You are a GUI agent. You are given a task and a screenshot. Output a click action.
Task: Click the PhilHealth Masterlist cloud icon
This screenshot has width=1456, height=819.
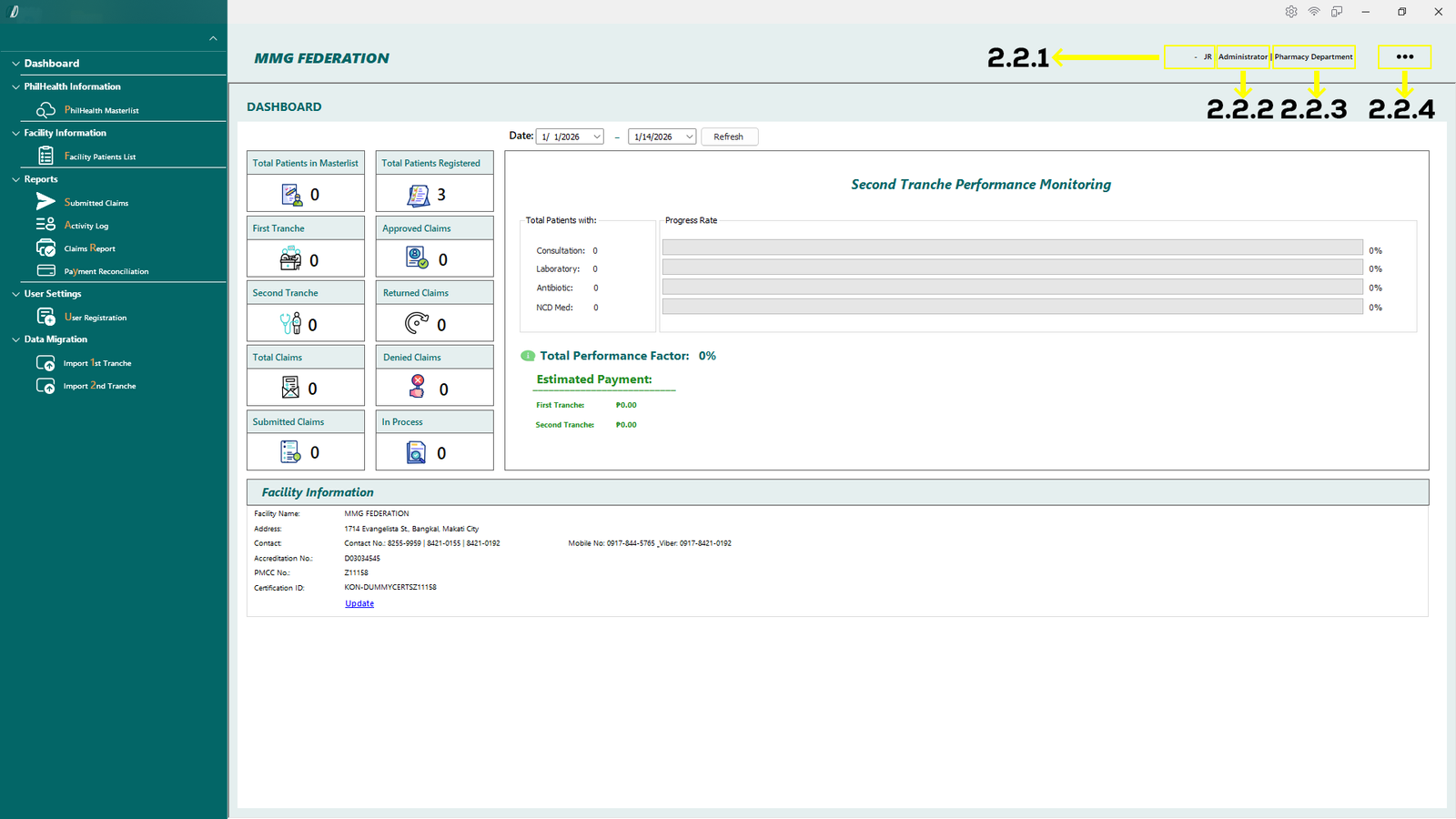click(45, 110)
